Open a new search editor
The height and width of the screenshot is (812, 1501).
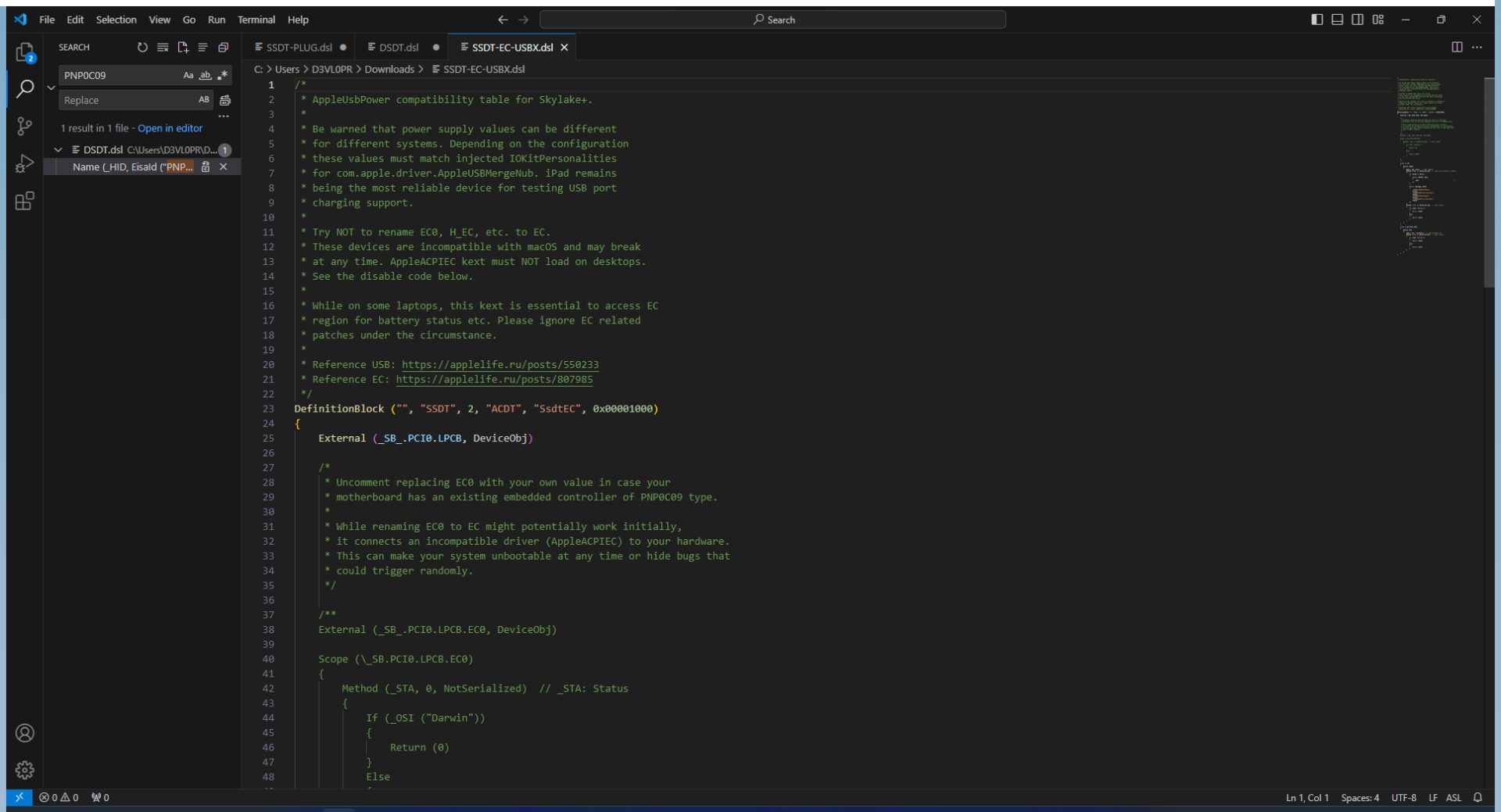coord(183,48)
